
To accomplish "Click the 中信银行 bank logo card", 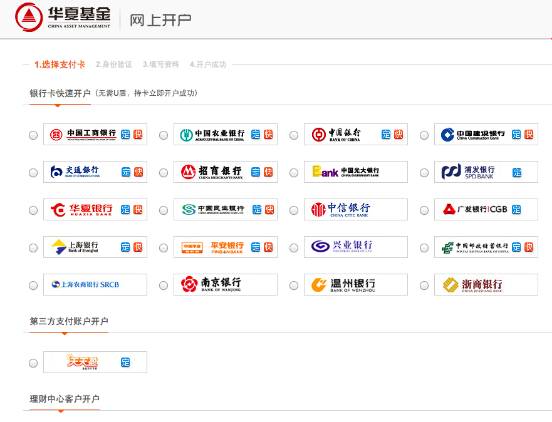I will click(356, 209).
